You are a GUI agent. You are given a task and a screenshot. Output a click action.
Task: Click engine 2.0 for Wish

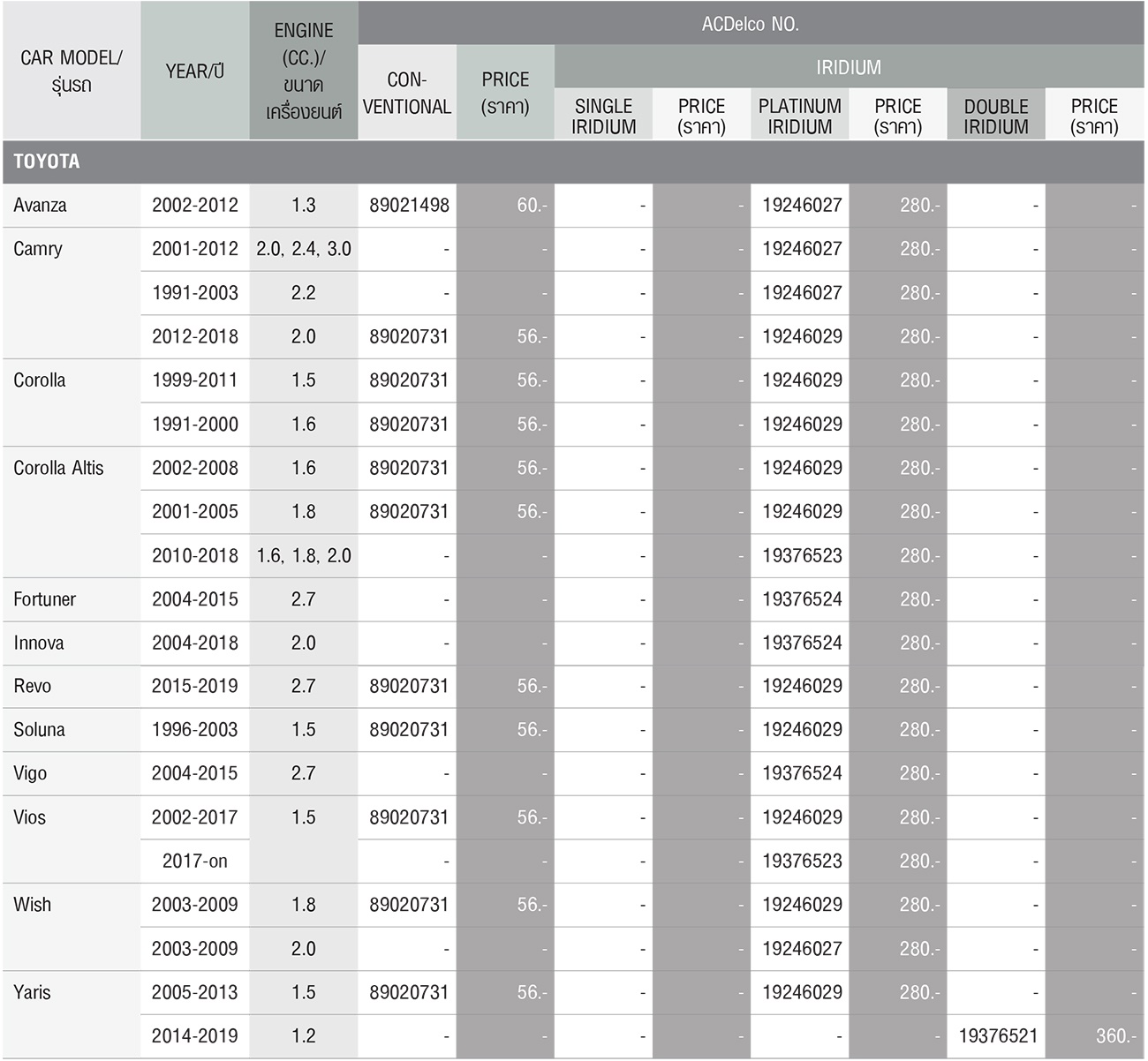[304, 950]
